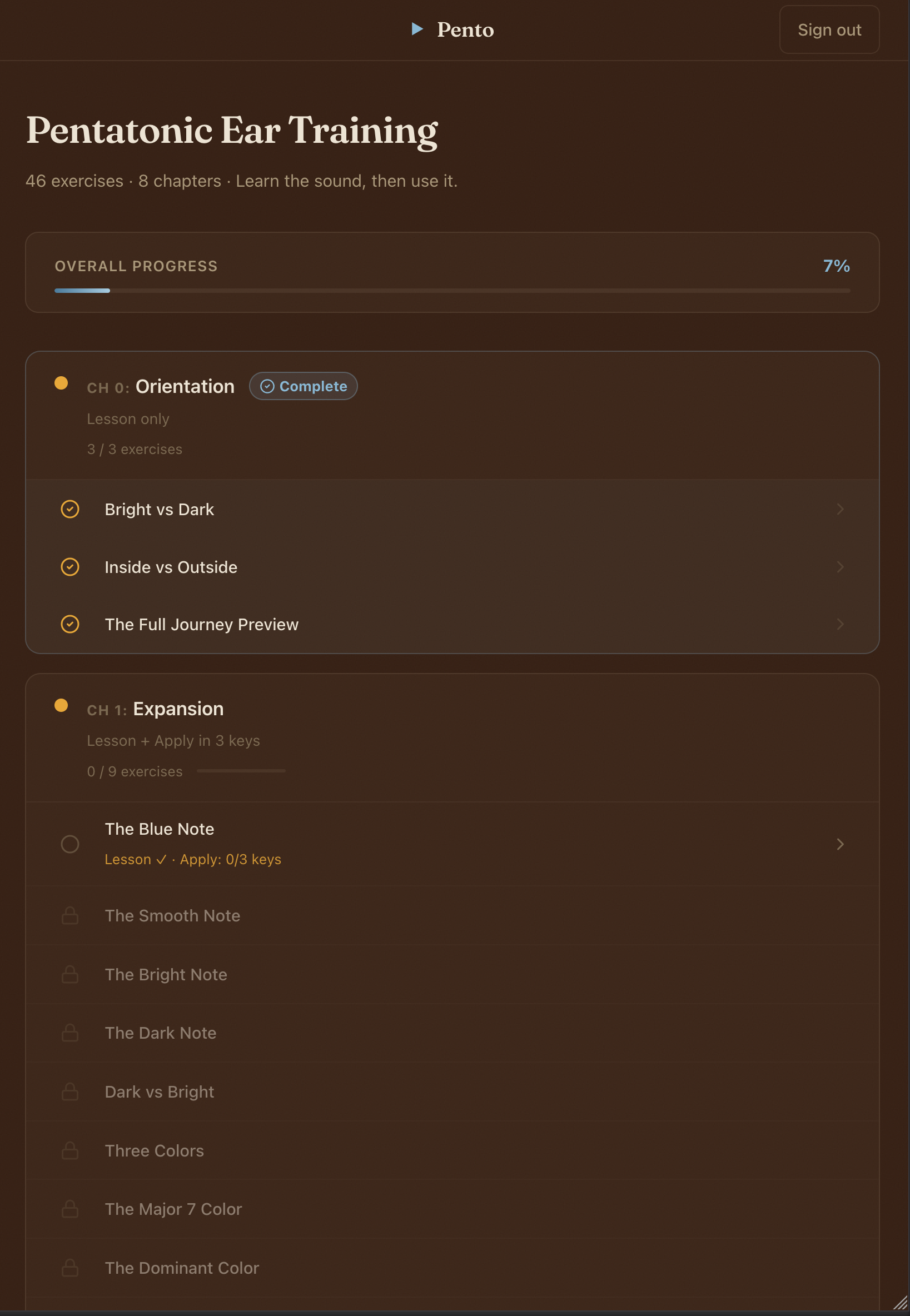
Task: Click the check icon beside The Full Journey Preview
Action: 70,624
